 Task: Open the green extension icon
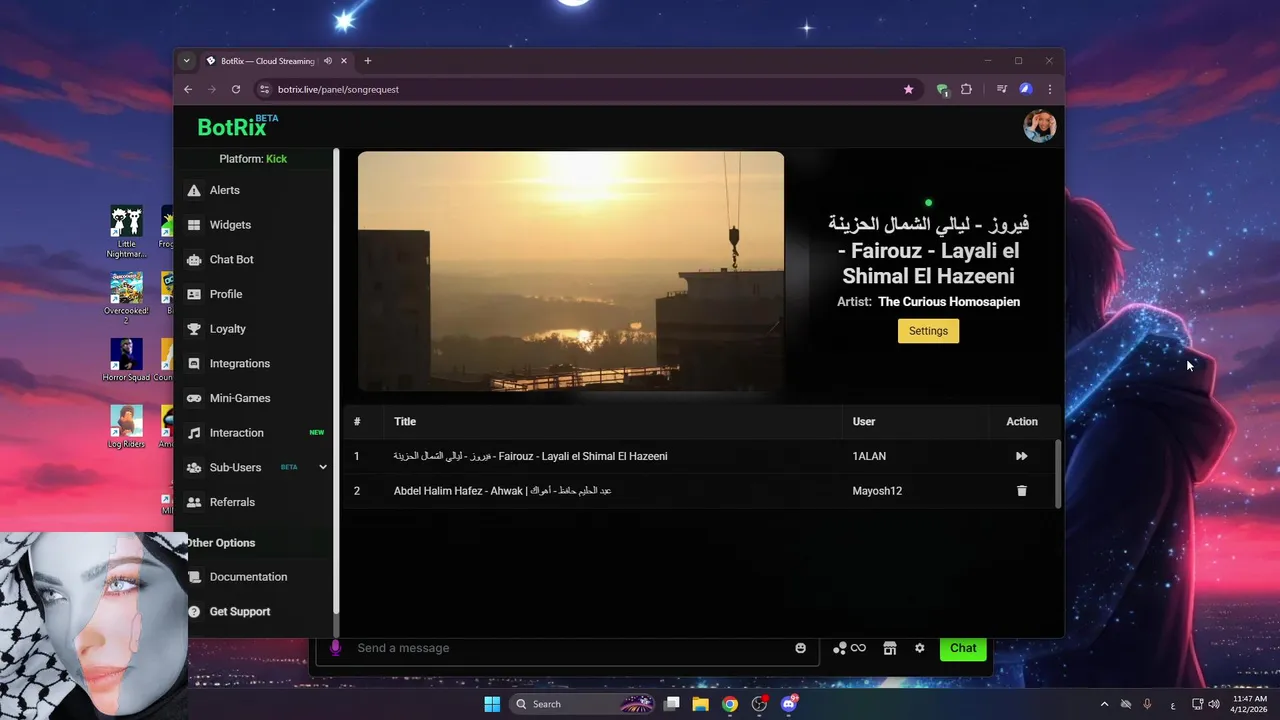[942, 89]
